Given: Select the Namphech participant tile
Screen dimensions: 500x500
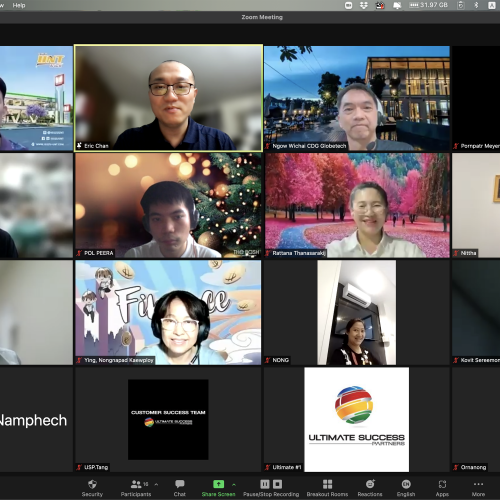Looking at the screenshot, I should tap(36, 419).
